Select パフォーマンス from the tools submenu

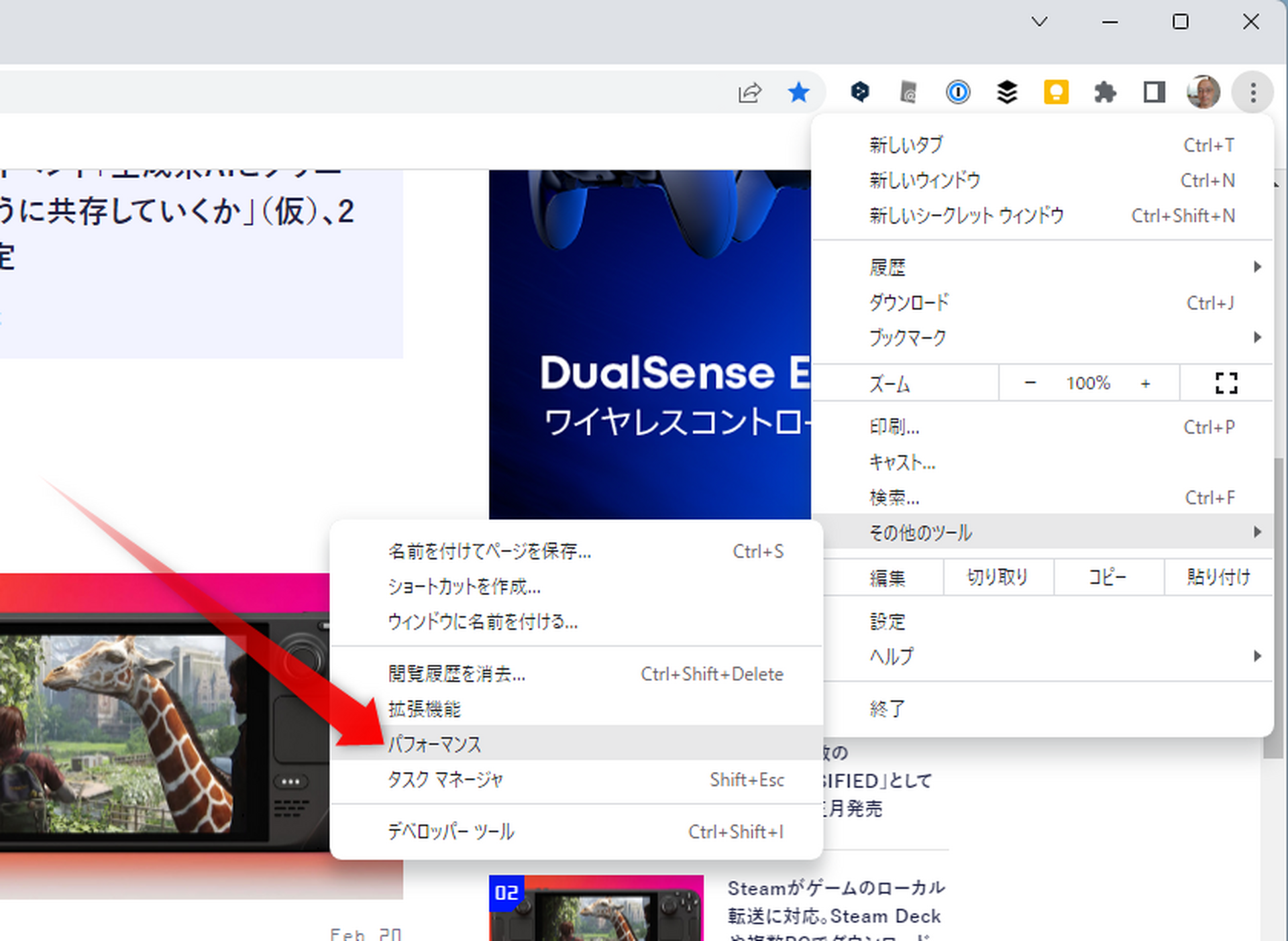435,744
